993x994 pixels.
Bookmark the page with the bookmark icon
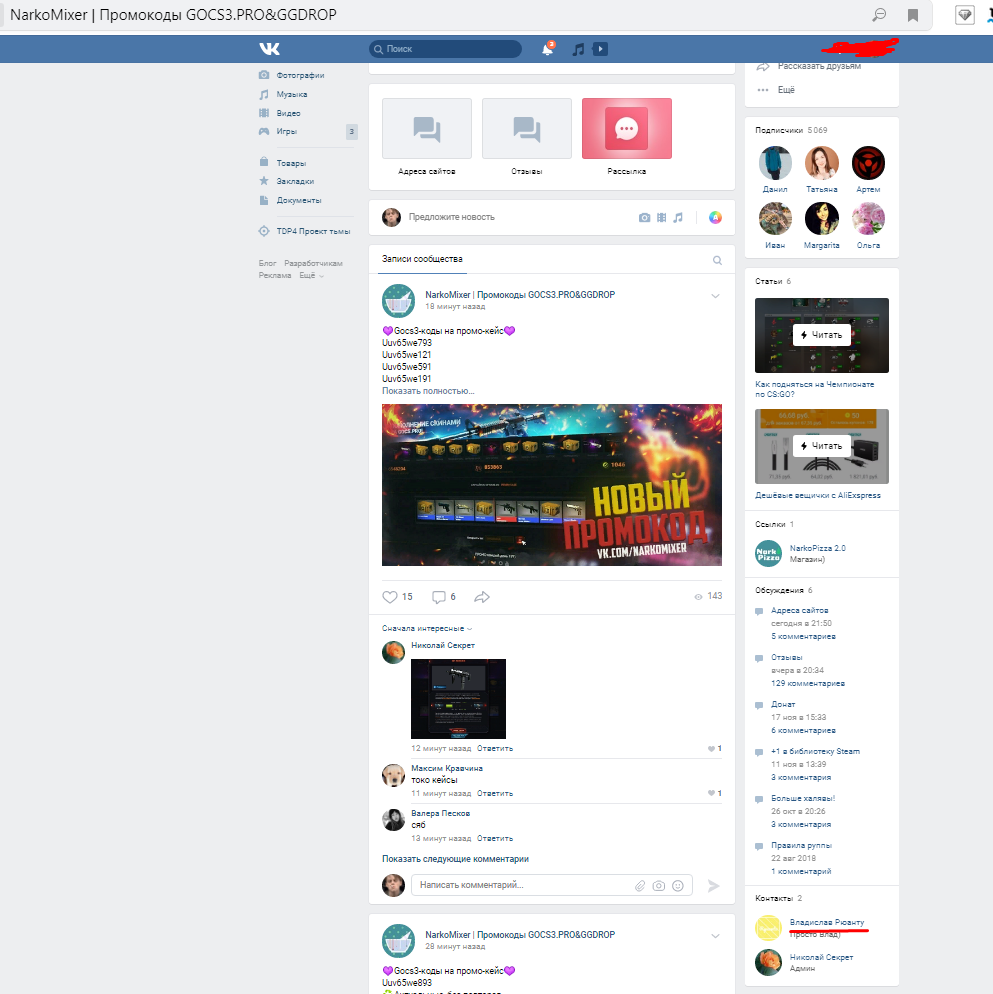tap(912, 15)
